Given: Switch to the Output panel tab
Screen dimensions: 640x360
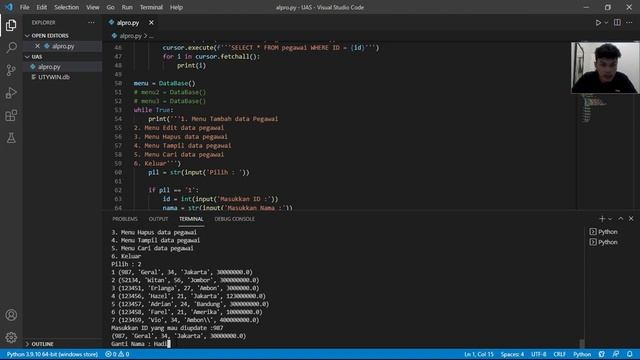Looking at the screenshot, I should pos(158,219).
